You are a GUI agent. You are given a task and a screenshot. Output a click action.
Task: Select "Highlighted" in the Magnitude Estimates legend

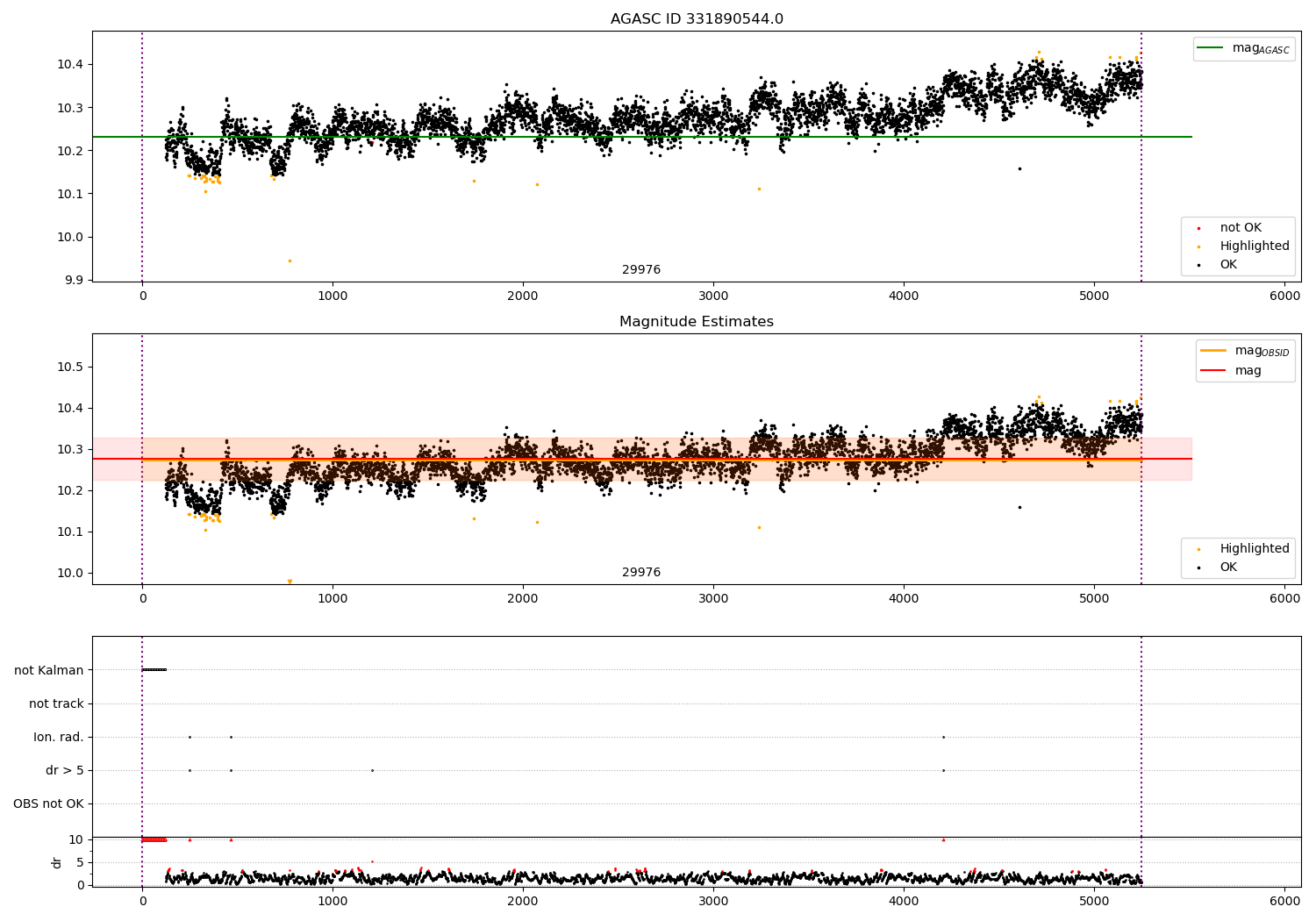click(1255, 549)
